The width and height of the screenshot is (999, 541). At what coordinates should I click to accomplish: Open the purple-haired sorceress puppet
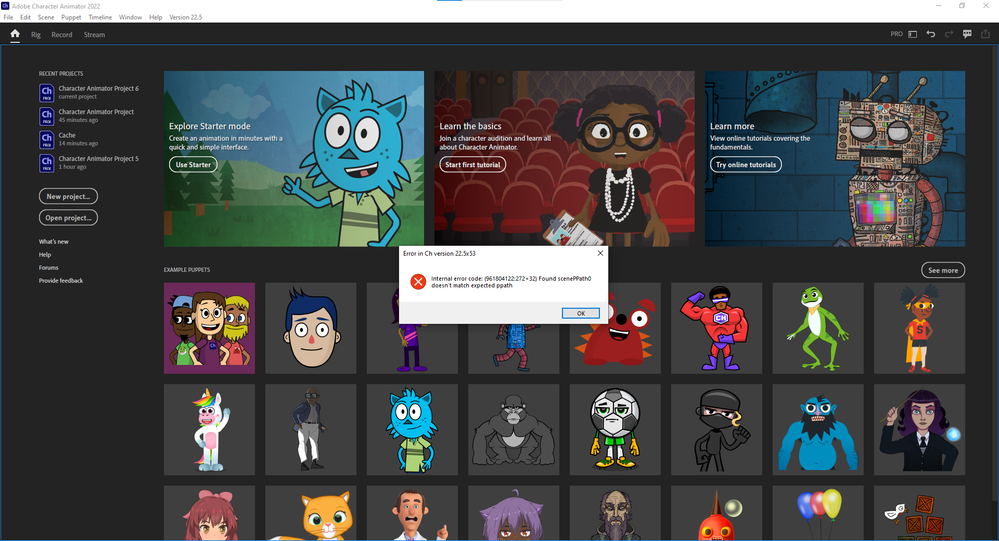point(919,429)
